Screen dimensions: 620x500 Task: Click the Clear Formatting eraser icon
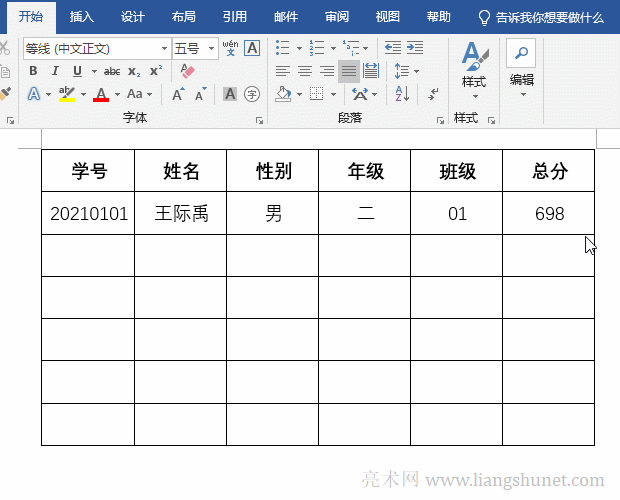pos(187,71)
